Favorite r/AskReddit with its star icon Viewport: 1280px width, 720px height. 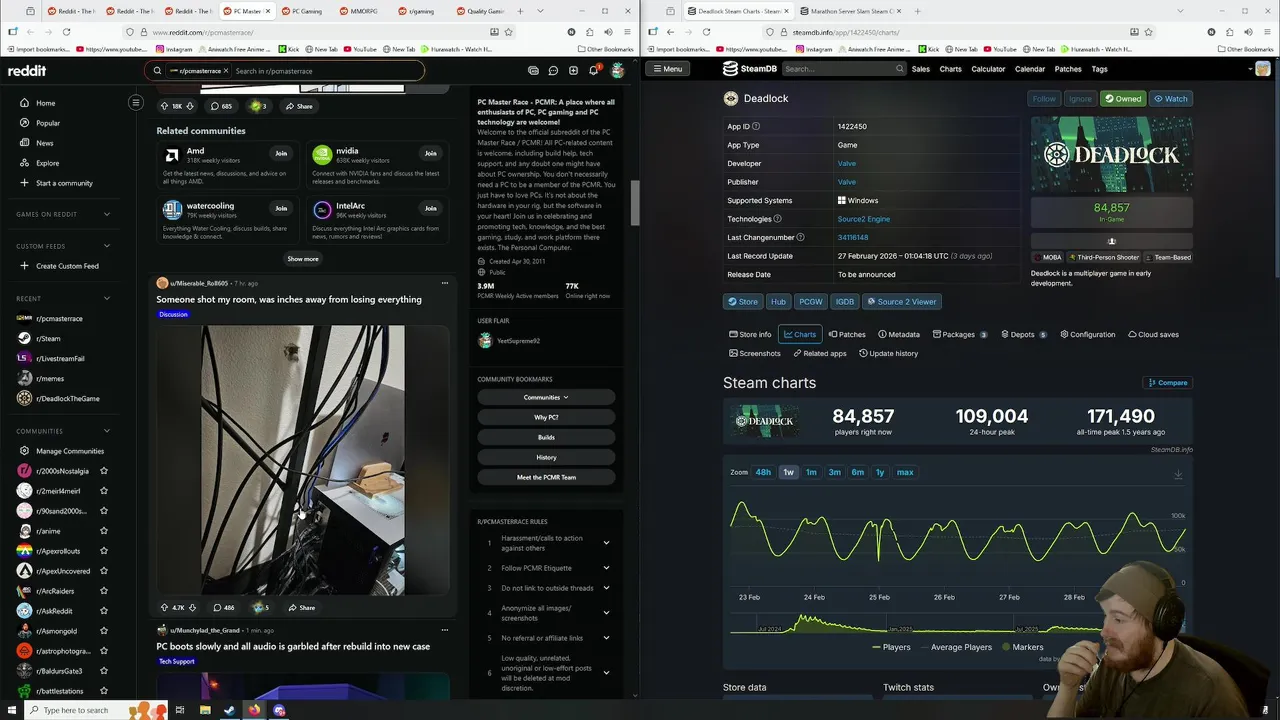point(104,611)
